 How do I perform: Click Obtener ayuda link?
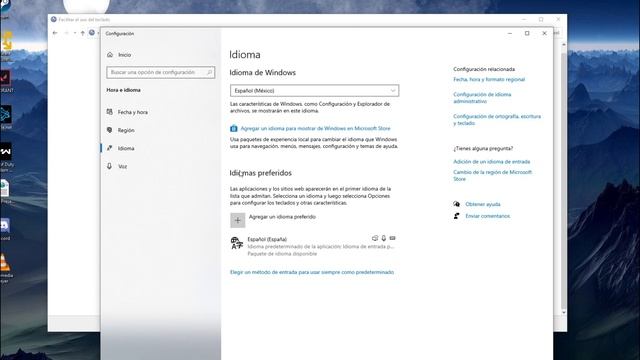point(482,204)
